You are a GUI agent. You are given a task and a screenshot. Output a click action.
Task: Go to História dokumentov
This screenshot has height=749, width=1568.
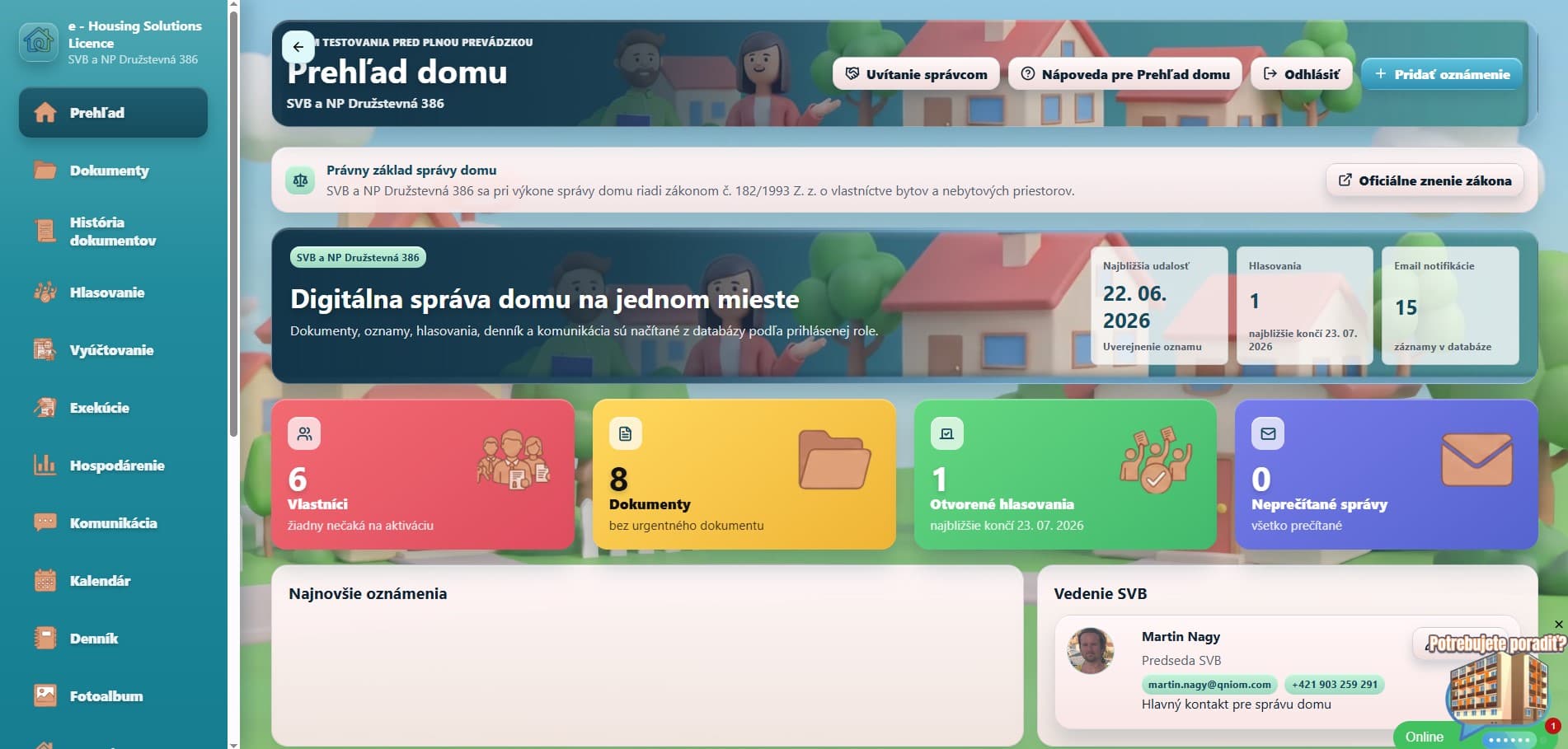point(113,232)
